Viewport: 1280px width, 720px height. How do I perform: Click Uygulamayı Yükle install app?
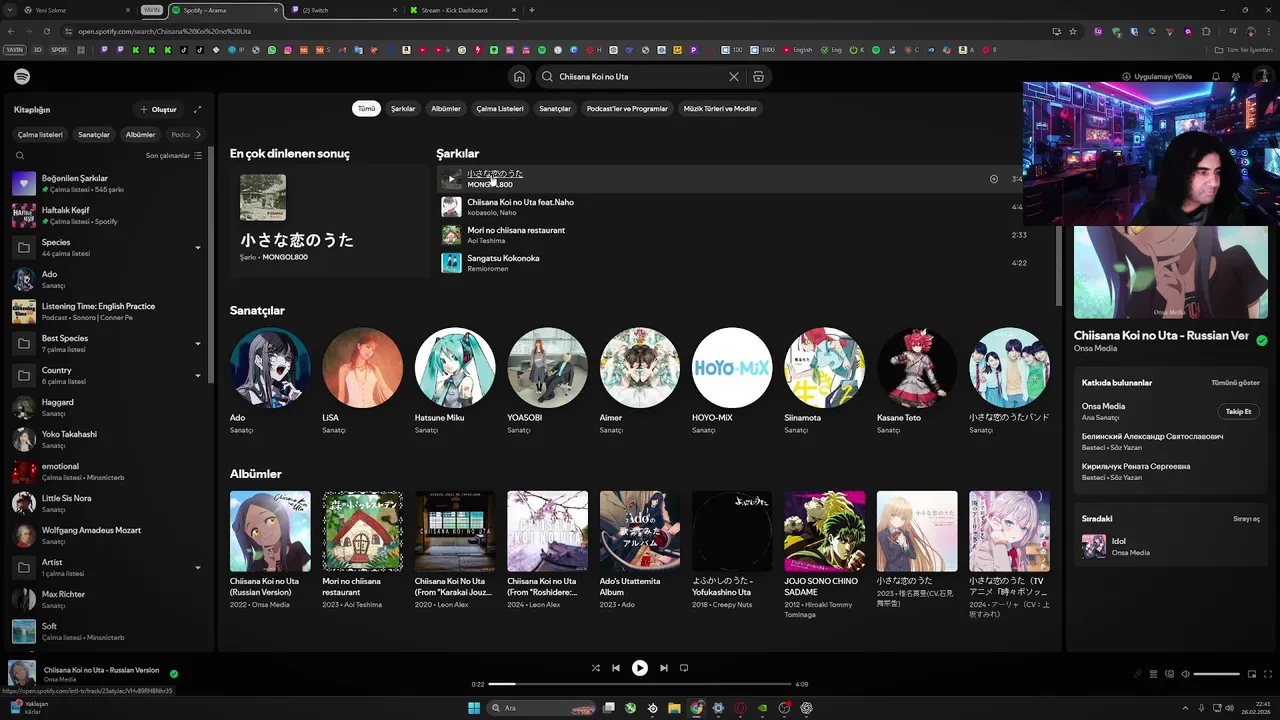1157,77
